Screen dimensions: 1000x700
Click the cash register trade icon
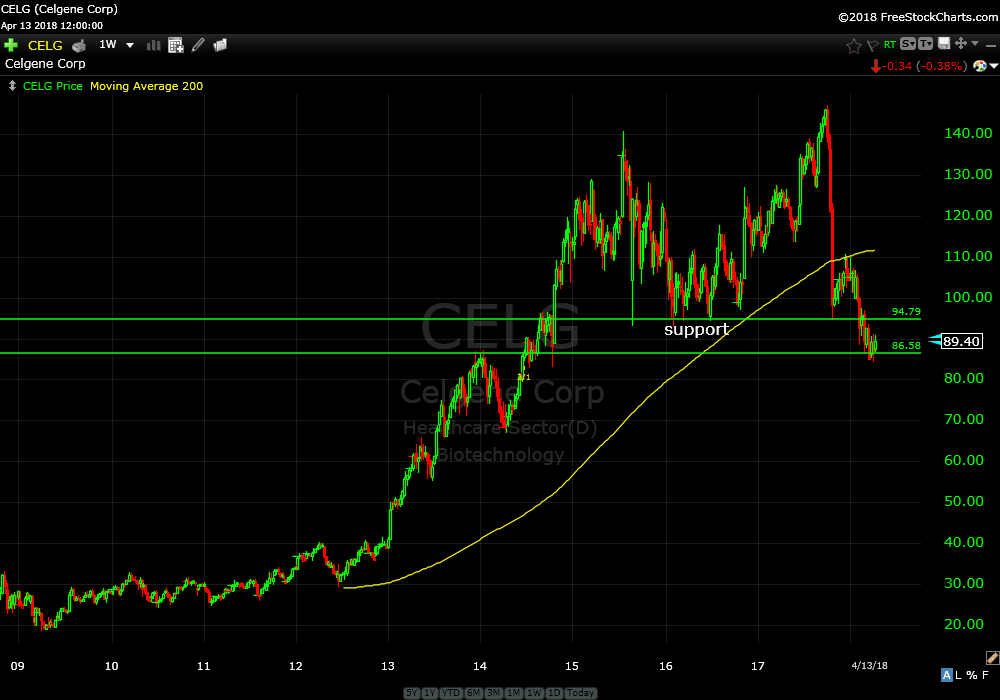pyautogui.click(x=78, y=45)
